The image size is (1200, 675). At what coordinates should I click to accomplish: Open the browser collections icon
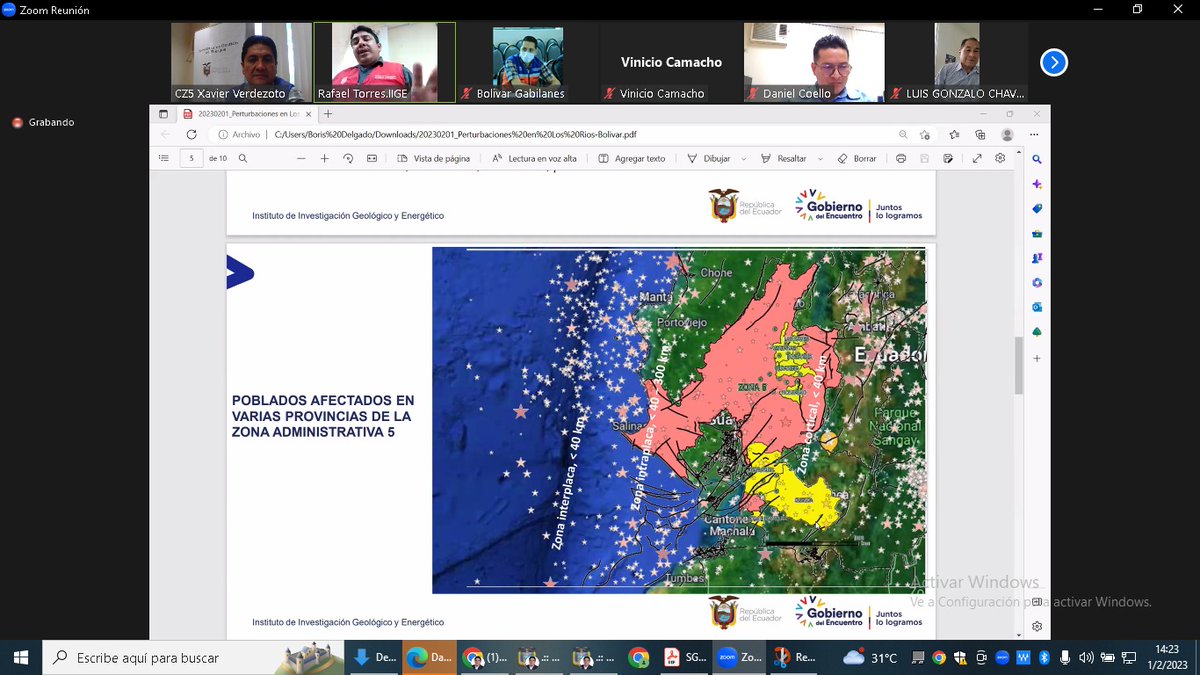tap(979, 134)
